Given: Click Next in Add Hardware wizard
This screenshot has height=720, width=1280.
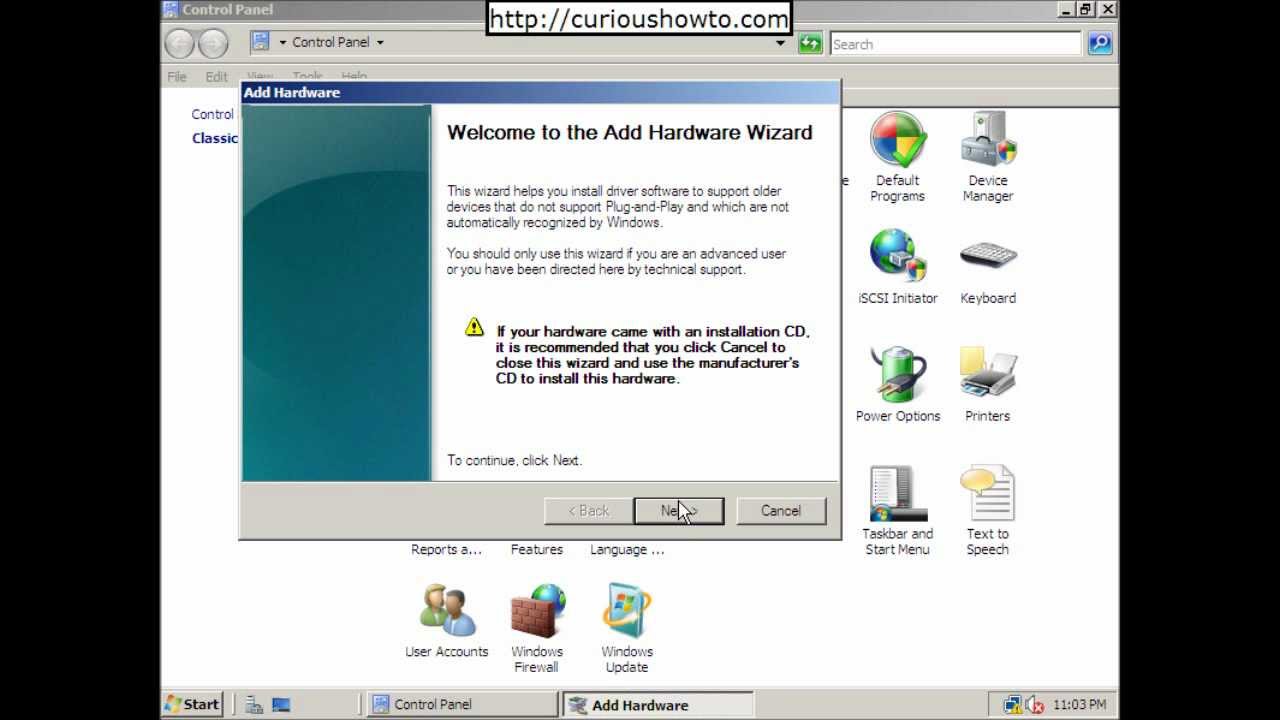Looking at the screenshot, I should (x=679, y=511).
